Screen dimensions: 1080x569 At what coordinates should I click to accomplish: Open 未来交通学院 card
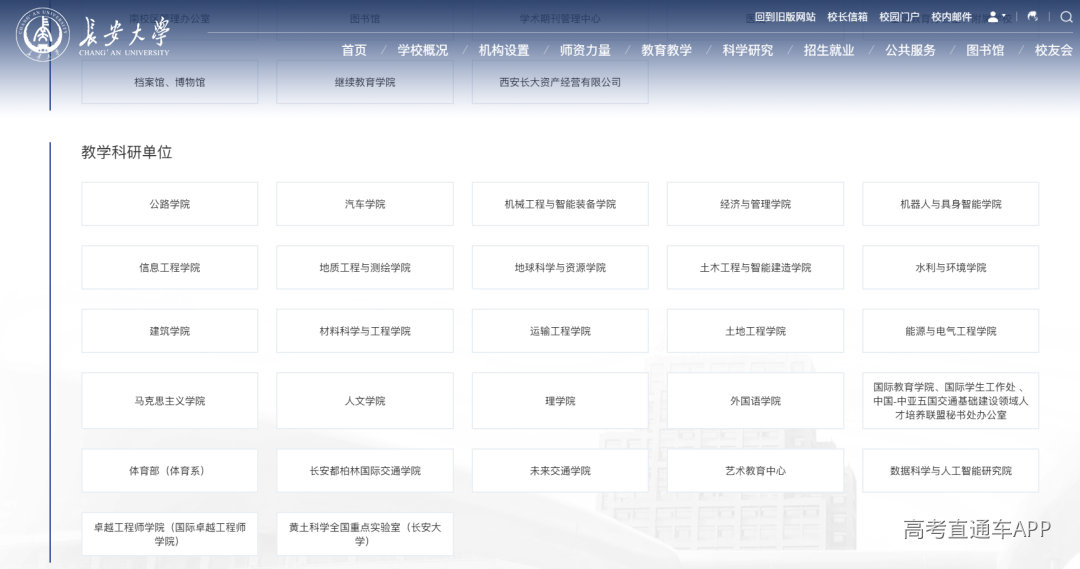pos(560,470)
